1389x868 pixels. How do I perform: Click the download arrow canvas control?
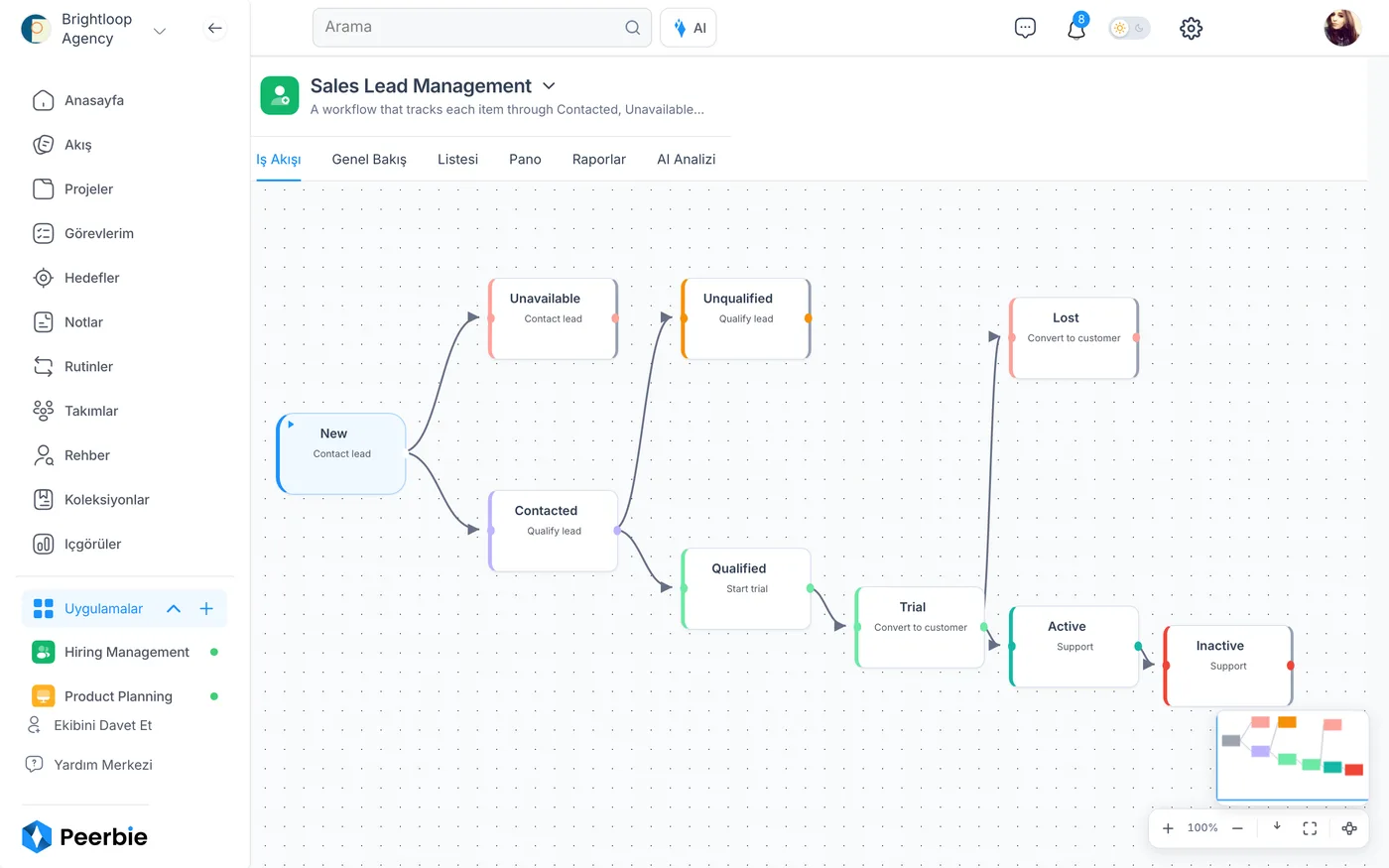(x=1277, y=826)
